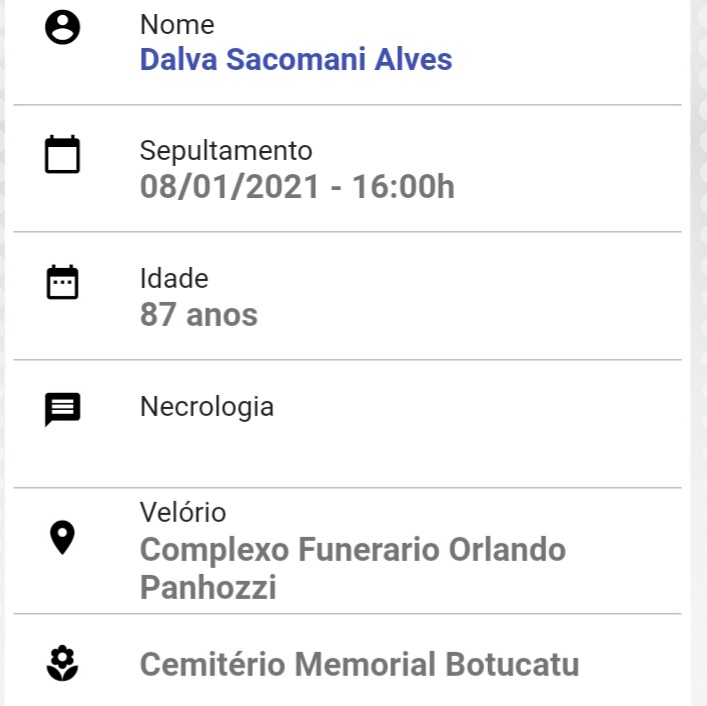
Task: Click the Nome field label
Action: click(177, 24)
